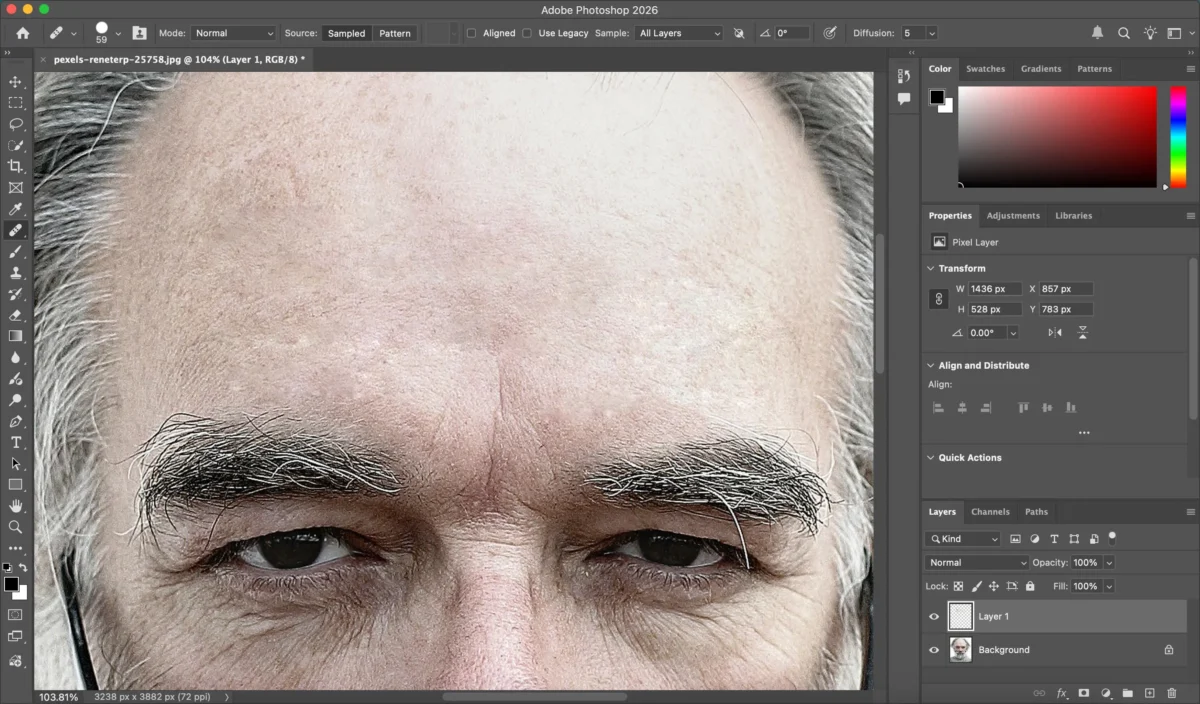This screenshot has height=704, width=1200.
Task: Hide the Background layer
Action: click(933, 649)
